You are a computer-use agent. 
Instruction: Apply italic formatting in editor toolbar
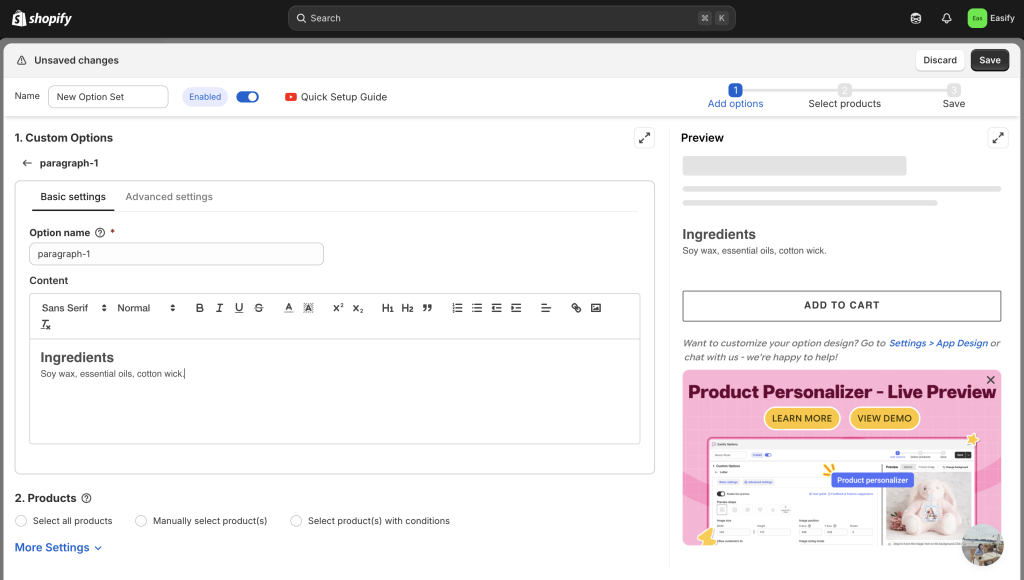pos(219,308)
